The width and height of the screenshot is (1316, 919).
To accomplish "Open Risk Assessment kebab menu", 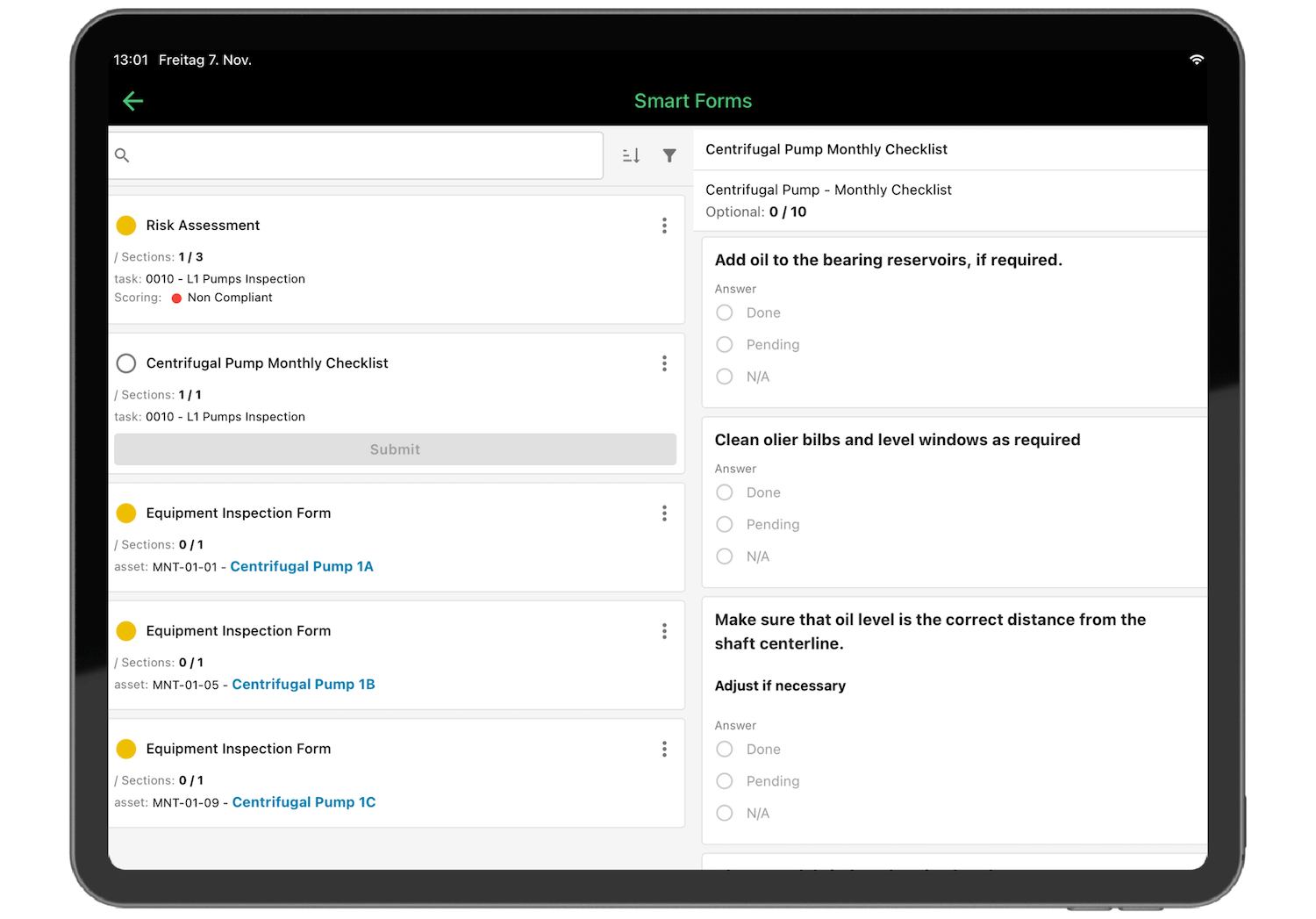I will 664,226.
